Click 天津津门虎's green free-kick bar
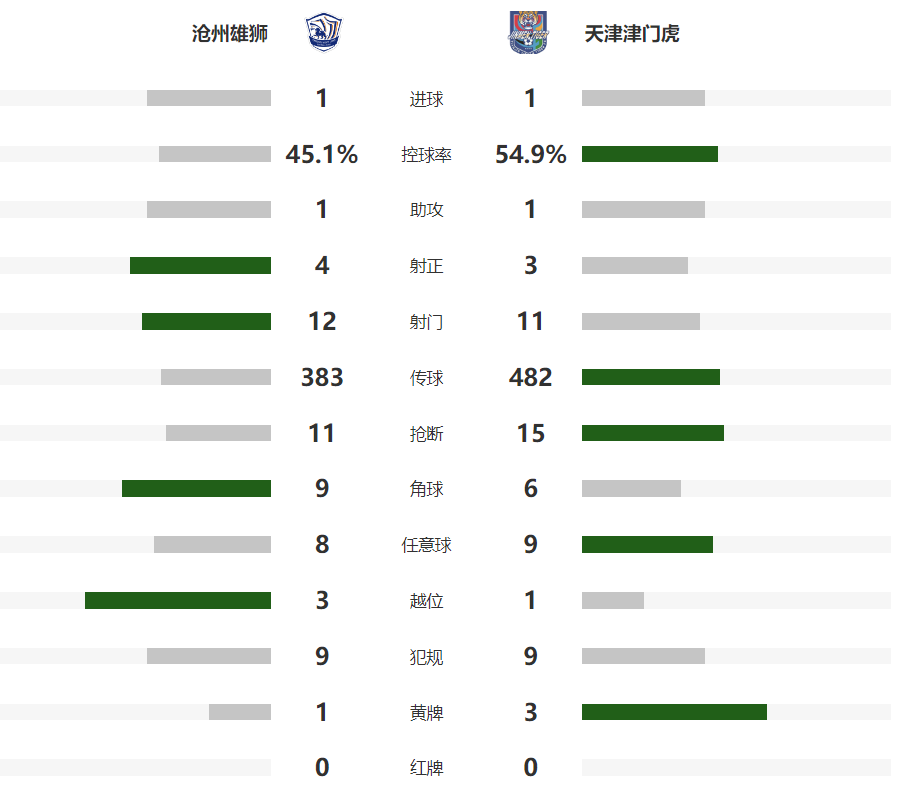This screenshot has height=795, width=908. point(647,545)
